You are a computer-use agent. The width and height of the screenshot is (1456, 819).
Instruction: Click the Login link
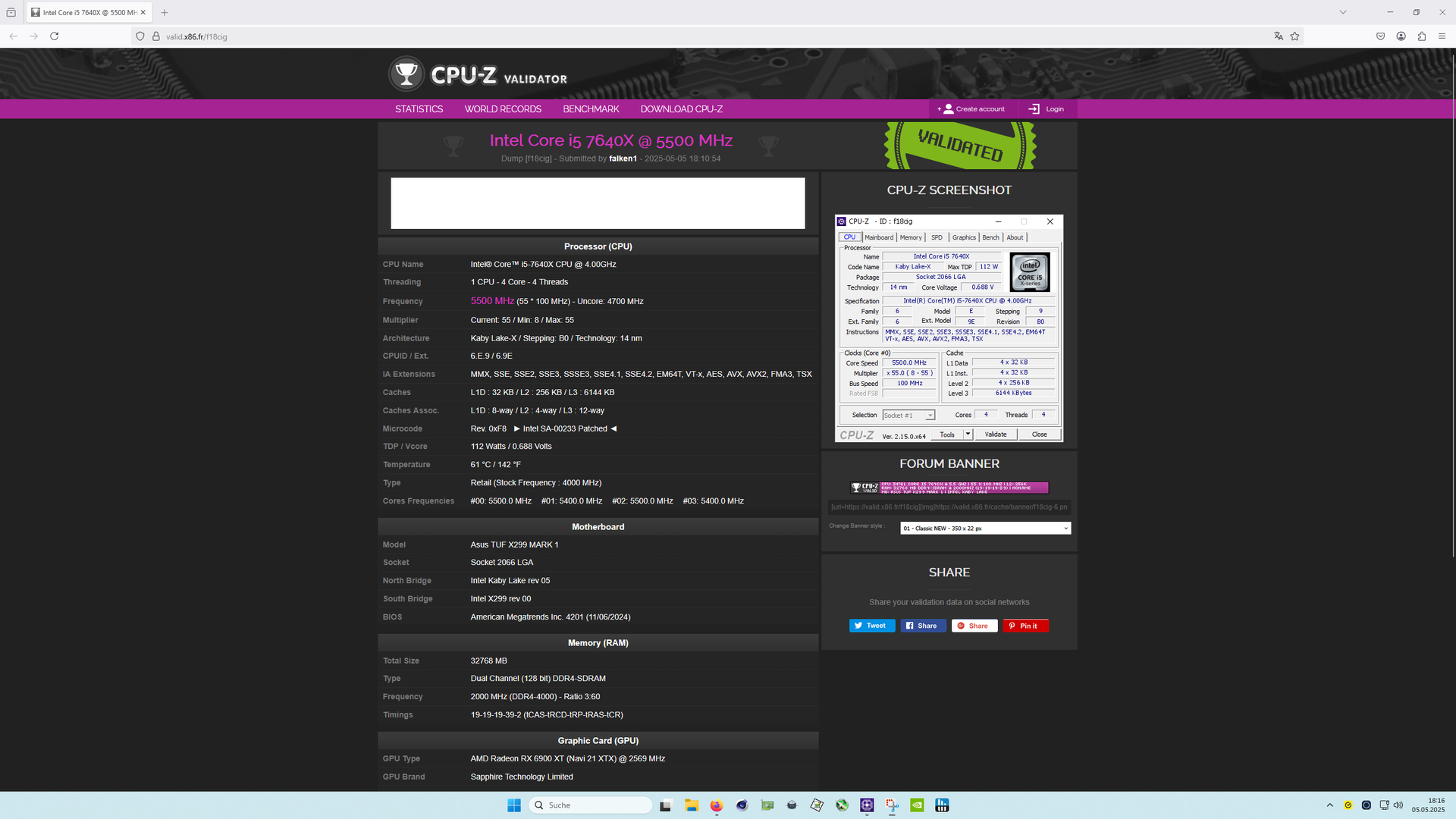click(x=1046, y=109)
